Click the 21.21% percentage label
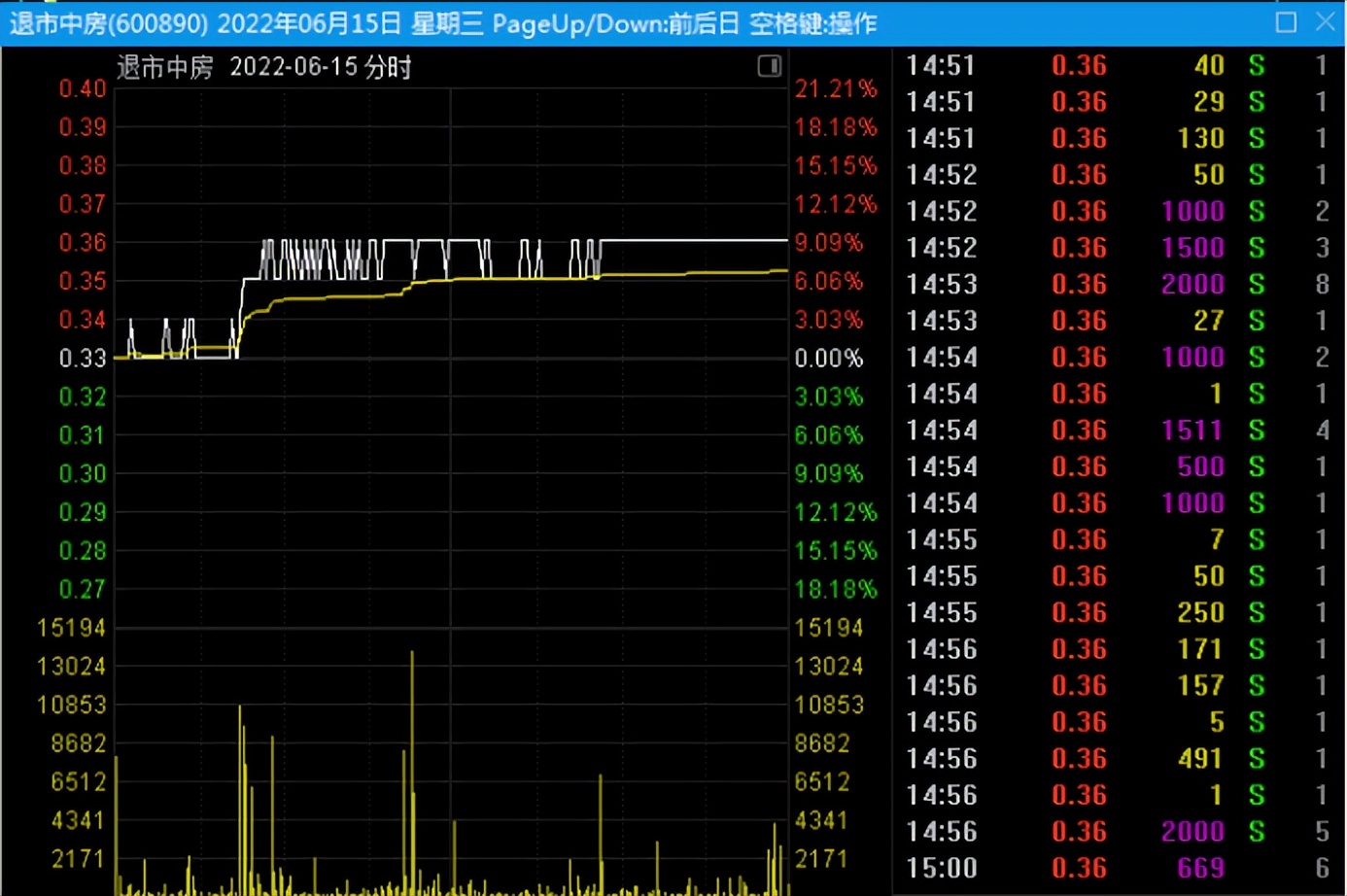 click(836, 88)
